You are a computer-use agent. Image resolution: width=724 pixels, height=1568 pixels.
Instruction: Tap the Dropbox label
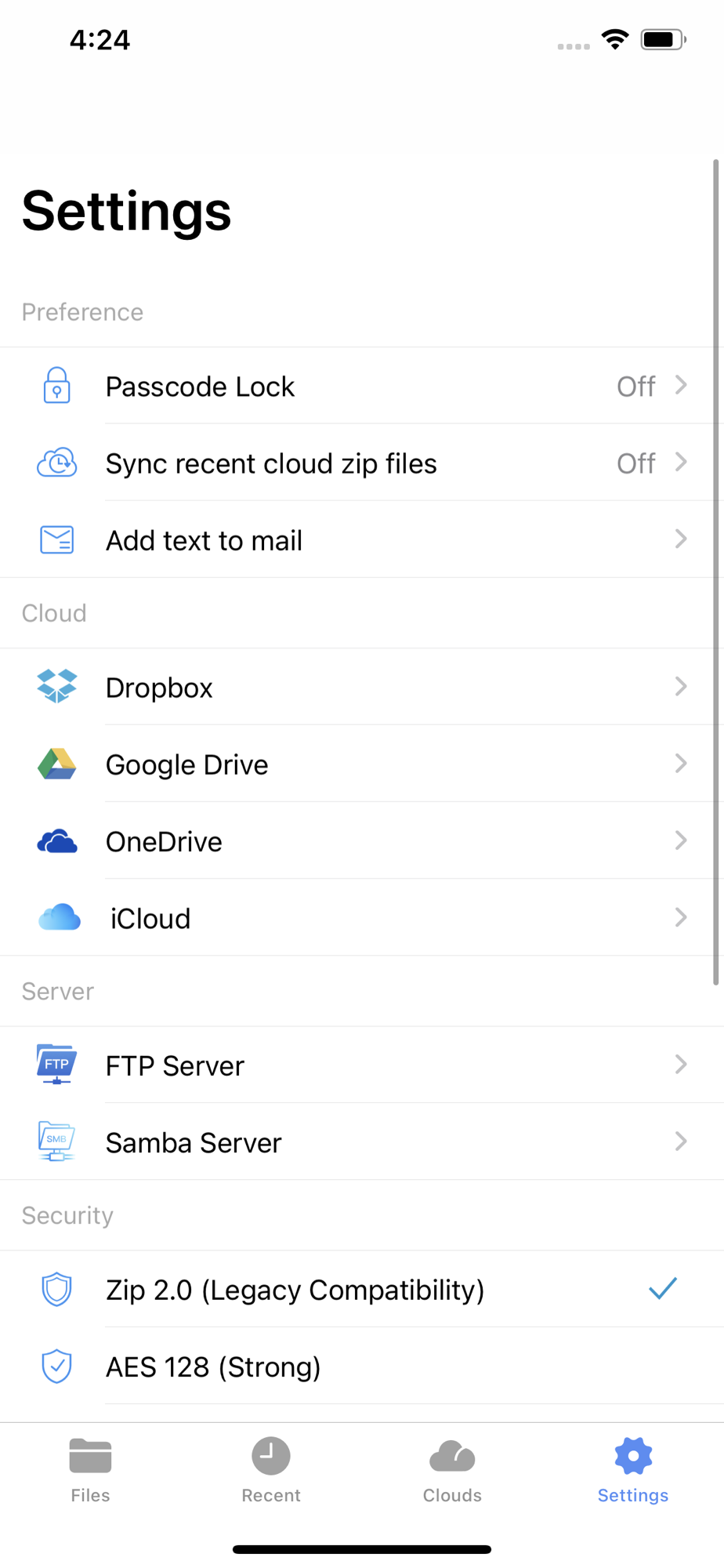click(159, 688)
